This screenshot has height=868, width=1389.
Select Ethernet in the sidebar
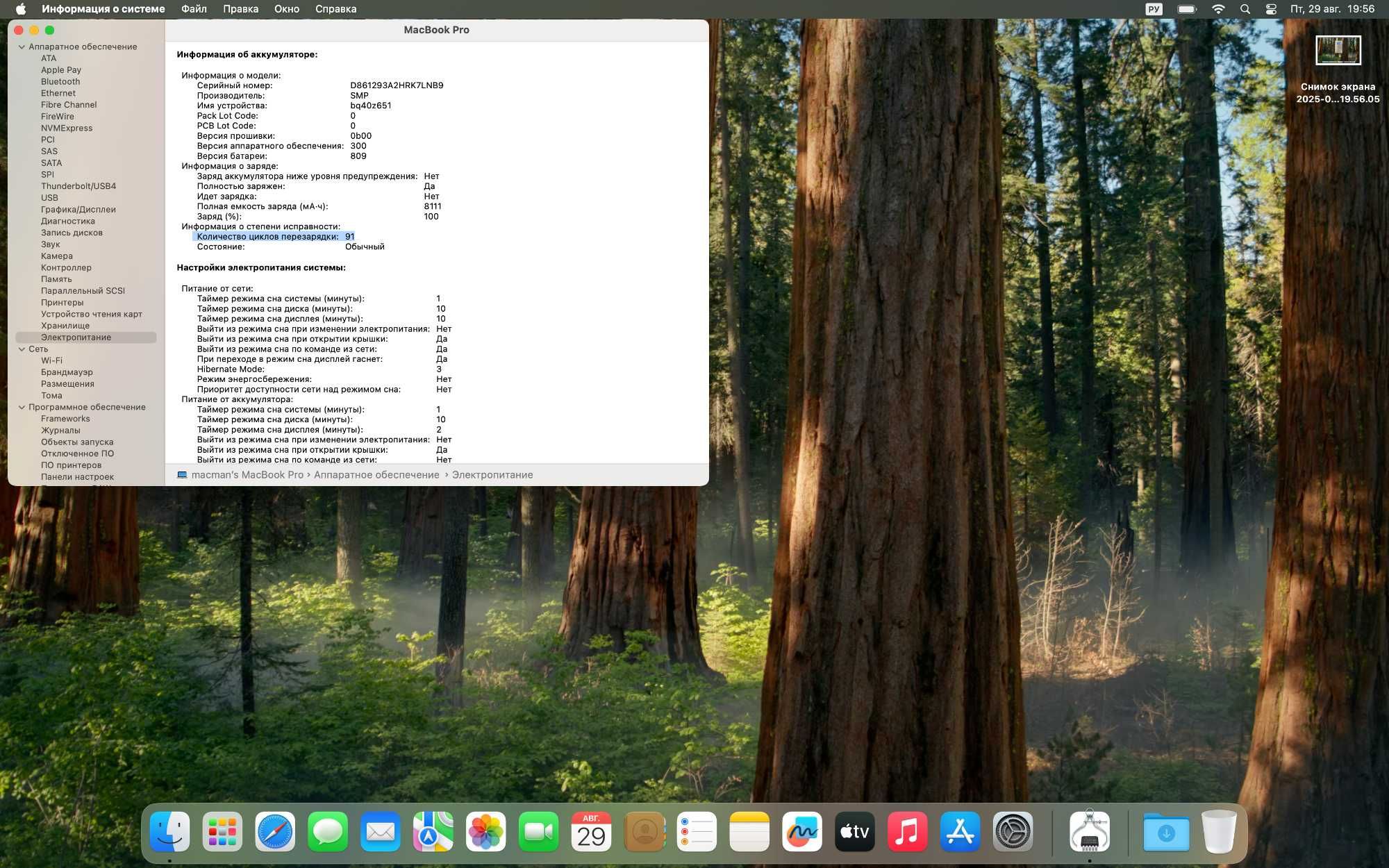[x=58, y=93]
